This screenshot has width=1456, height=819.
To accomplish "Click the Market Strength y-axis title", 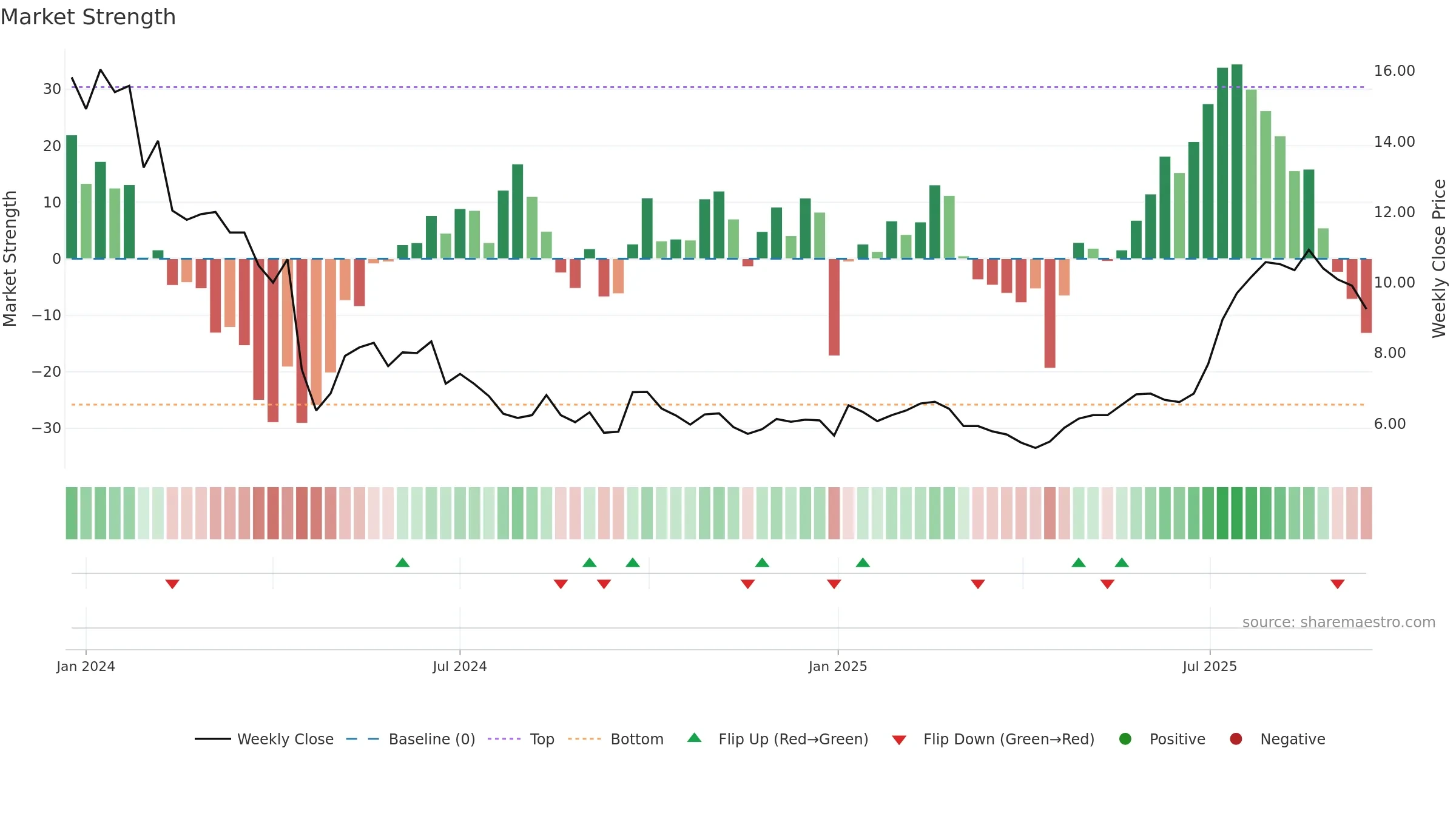I will [x=10, y=258].
